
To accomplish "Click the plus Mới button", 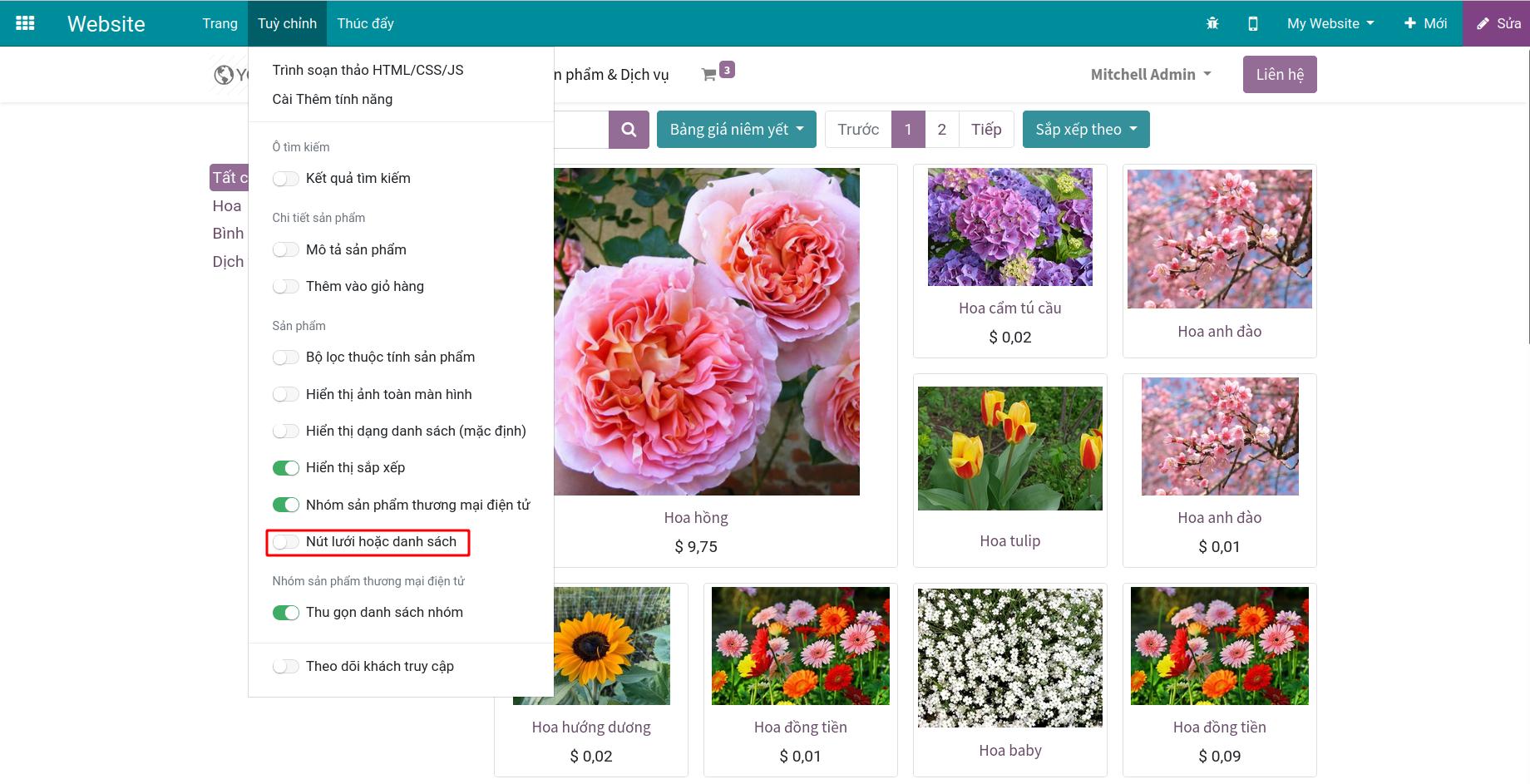I will (x=1425, y=23).
